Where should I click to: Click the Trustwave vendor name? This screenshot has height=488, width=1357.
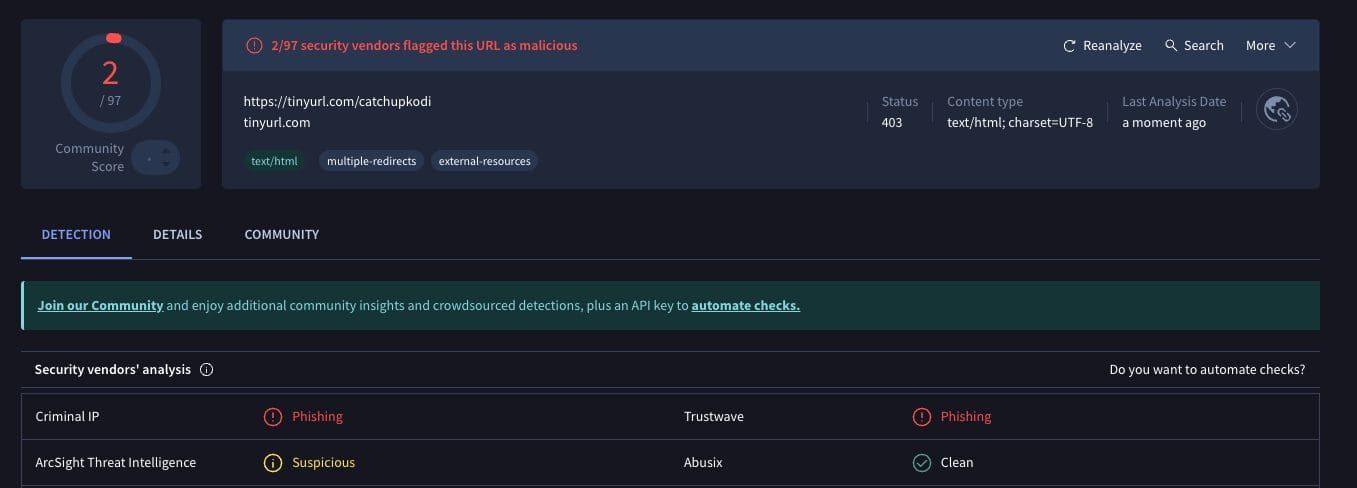[714, 417]
